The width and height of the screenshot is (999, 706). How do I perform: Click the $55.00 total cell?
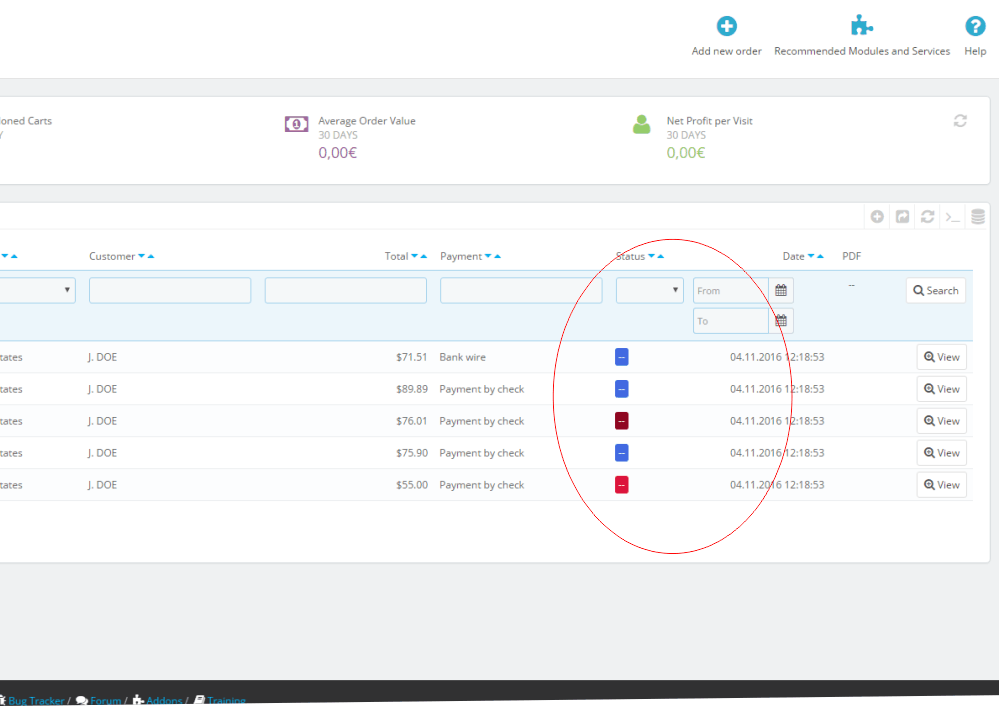(412, 485)
